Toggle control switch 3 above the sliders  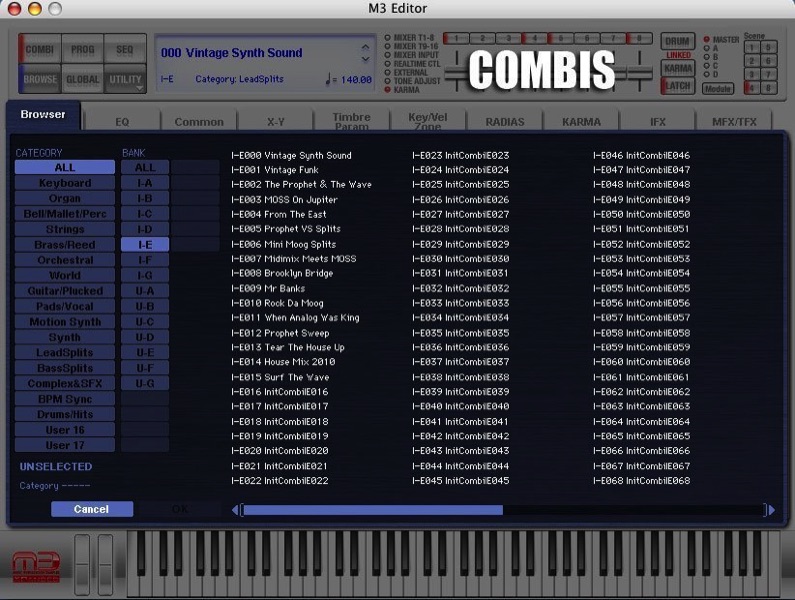[509, 38]
